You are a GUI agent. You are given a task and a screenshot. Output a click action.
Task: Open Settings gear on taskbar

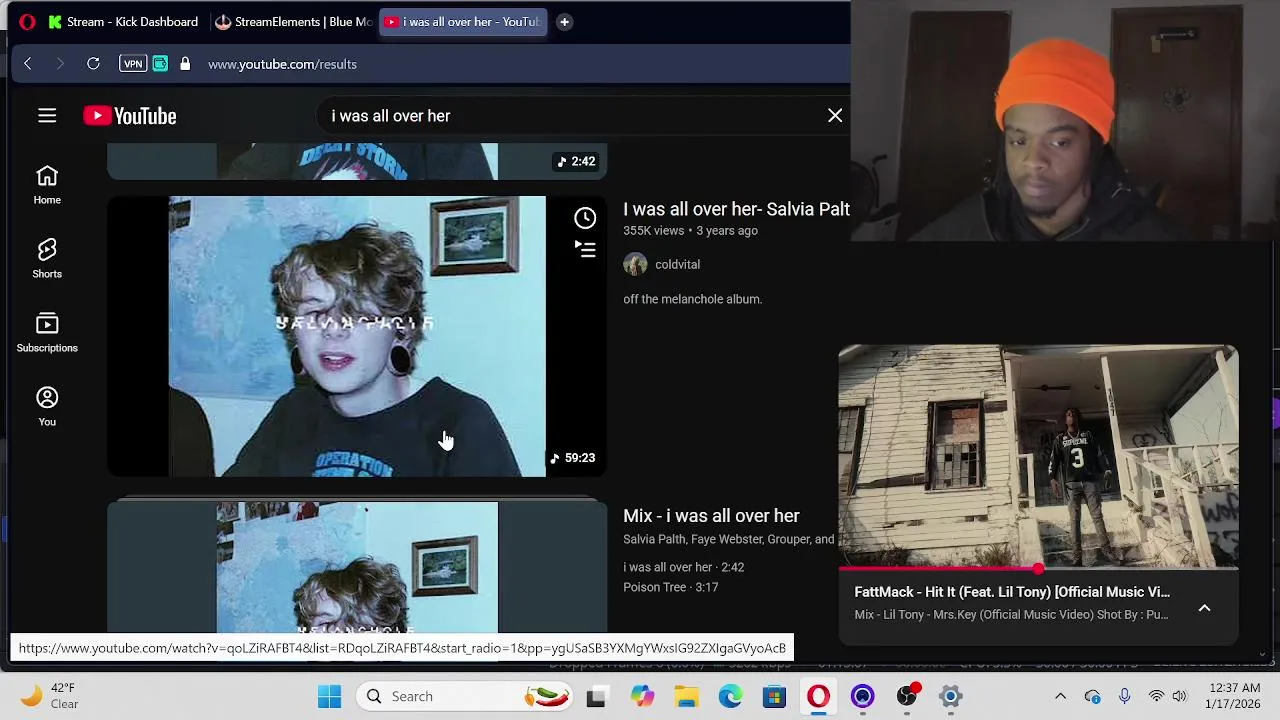[950, 696]
